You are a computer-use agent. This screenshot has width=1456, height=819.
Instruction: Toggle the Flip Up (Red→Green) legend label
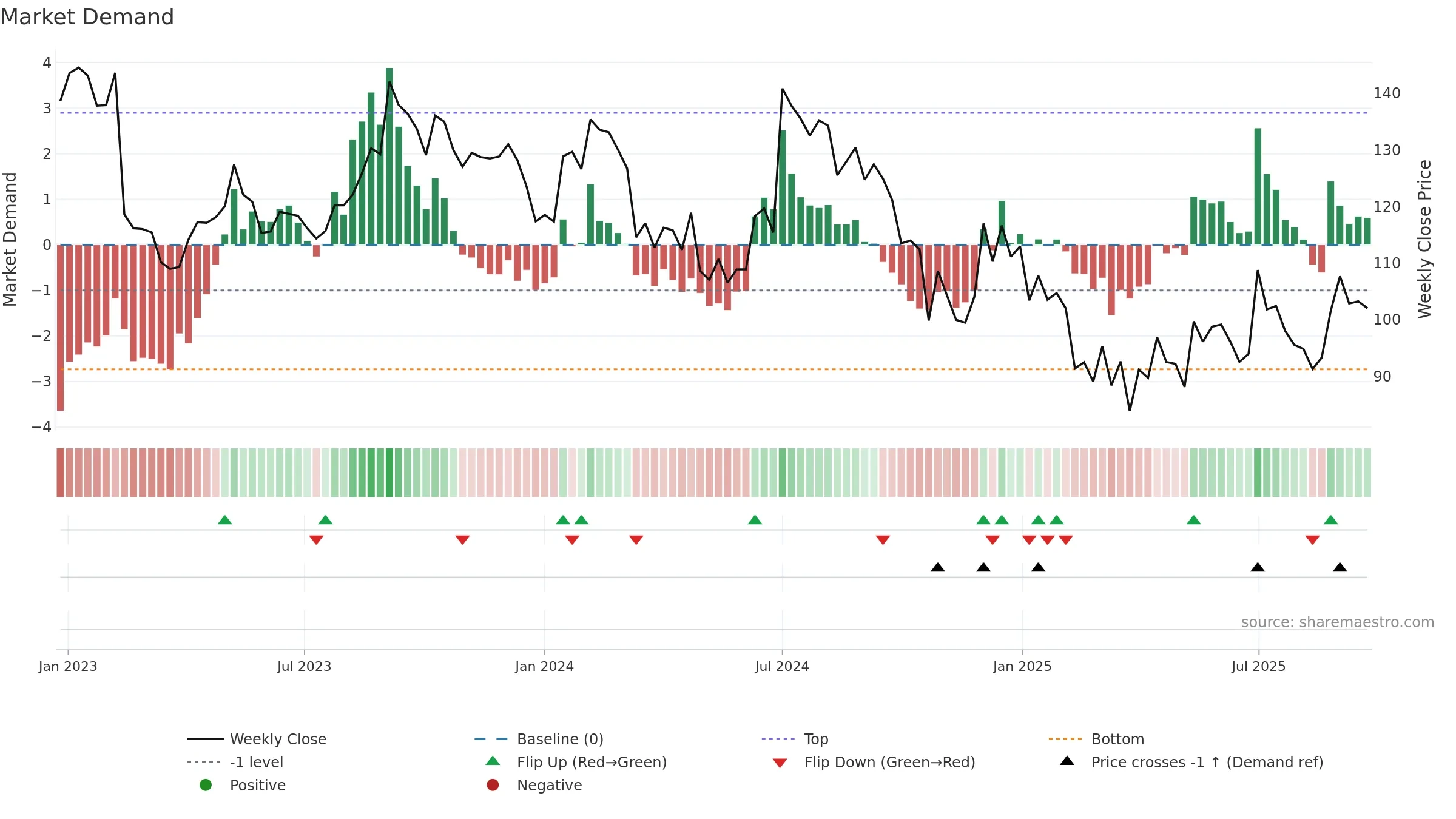[591, 762]
